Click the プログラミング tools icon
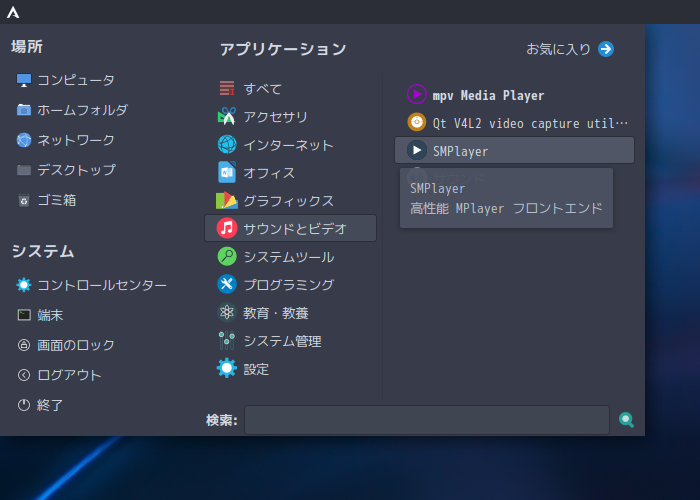This screenshot has width=700, height=500. [x=227, y=284]
